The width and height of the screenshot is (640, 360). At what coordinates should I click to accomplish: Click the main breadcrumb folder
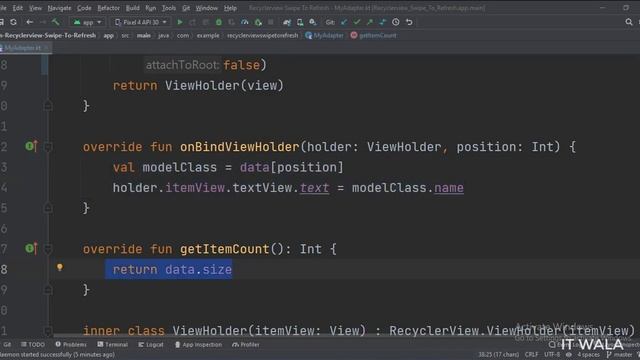(144, 36)
